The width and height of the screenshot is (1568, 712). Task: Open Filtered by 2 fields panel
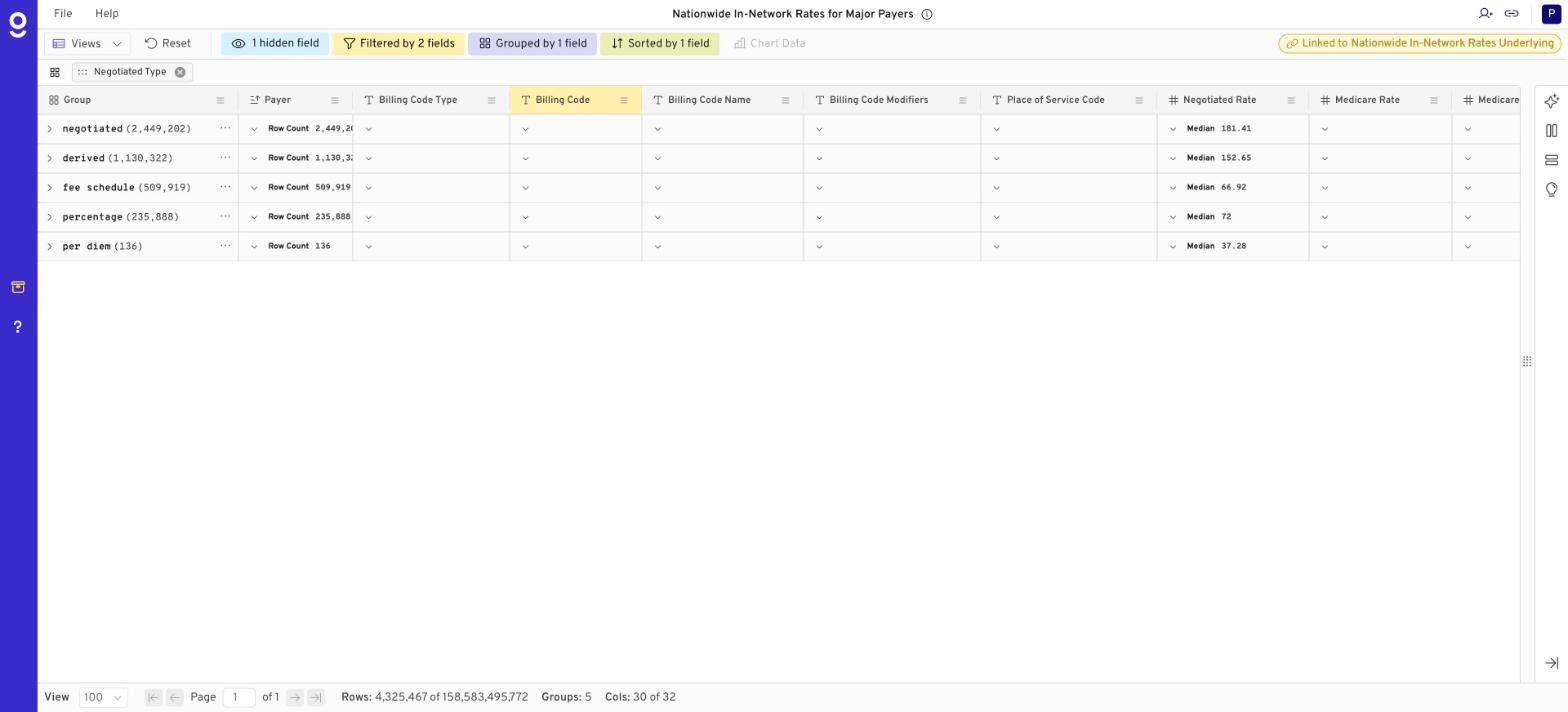pyautogui.click(x=398, y=44)
